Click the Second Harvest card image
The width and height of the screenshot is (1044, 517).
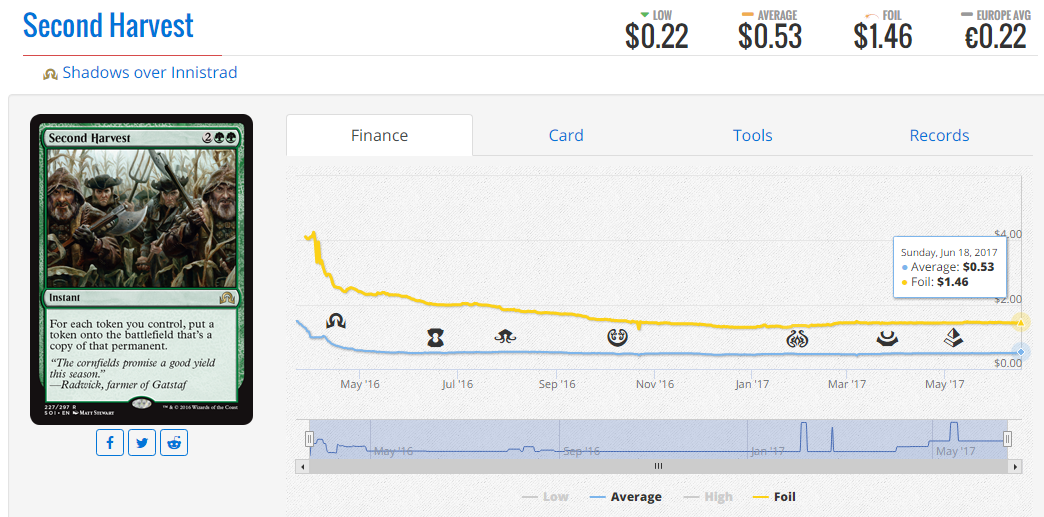[141, 269]
